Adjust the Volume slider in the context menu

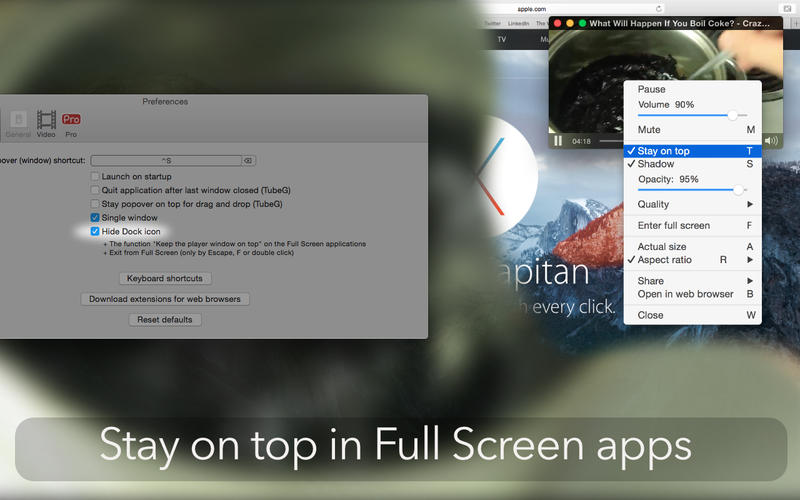692,115
